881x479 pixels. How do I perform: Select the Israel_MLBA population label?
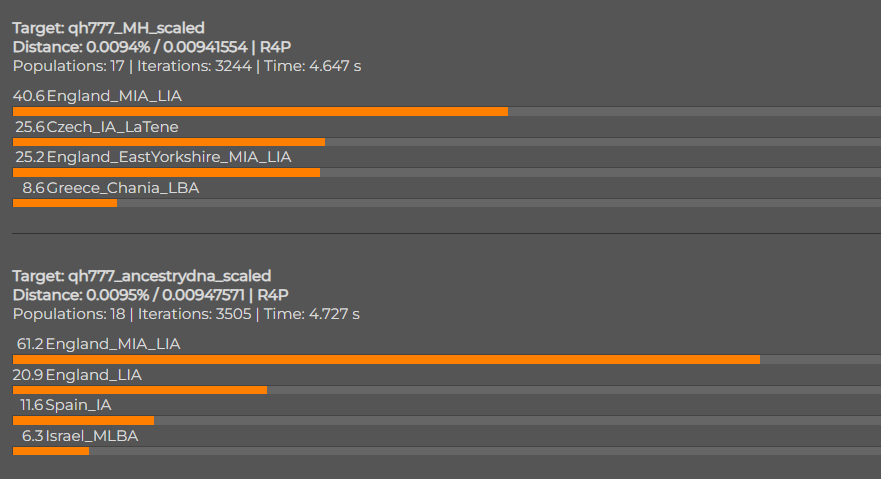[92, 436]
